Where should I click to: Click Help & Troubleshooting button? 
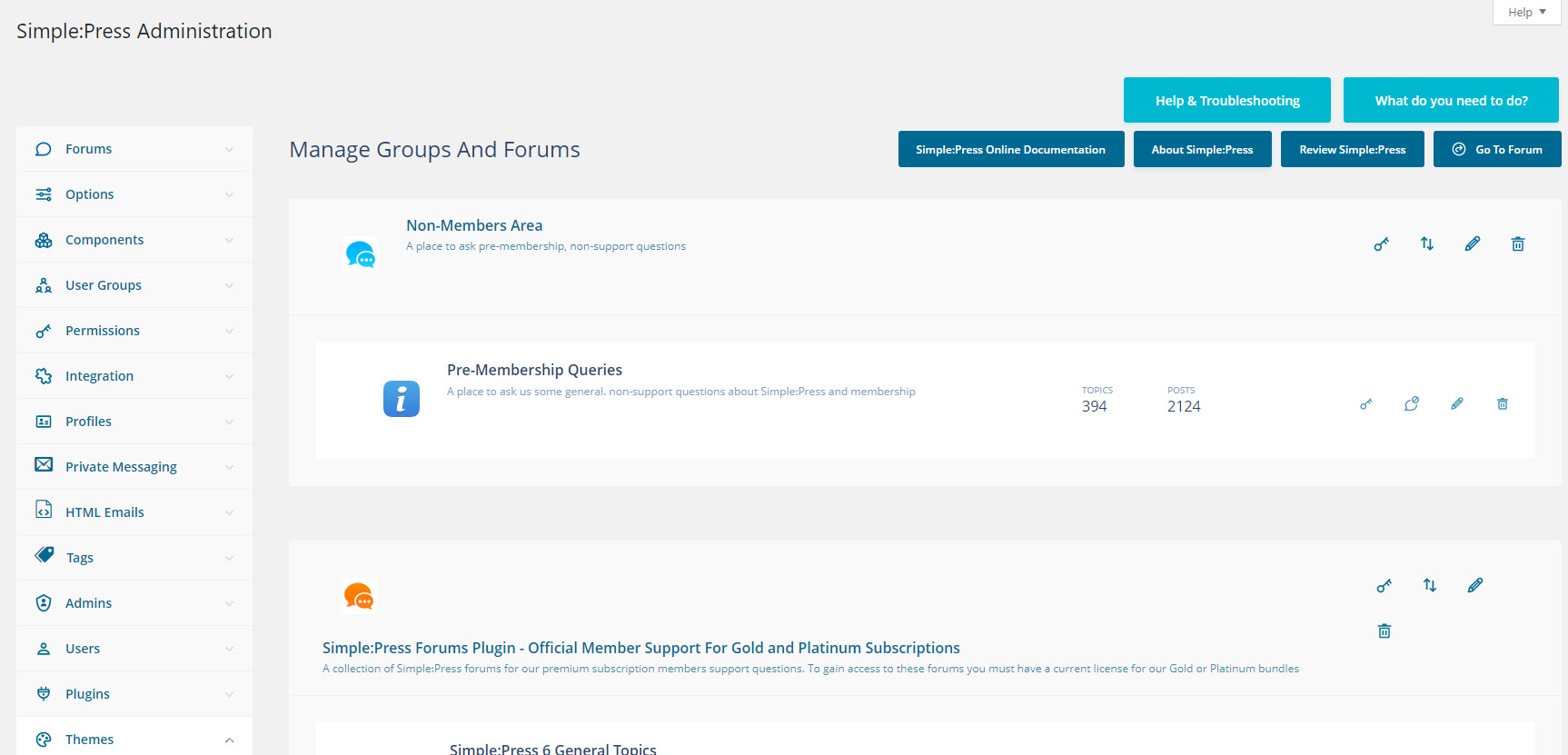click(x=1227, y=100)
